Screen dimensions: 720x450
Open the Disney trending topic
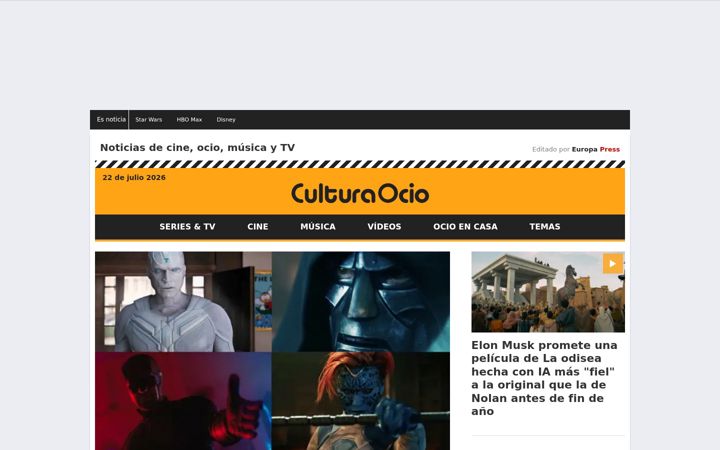coord(226,119)
